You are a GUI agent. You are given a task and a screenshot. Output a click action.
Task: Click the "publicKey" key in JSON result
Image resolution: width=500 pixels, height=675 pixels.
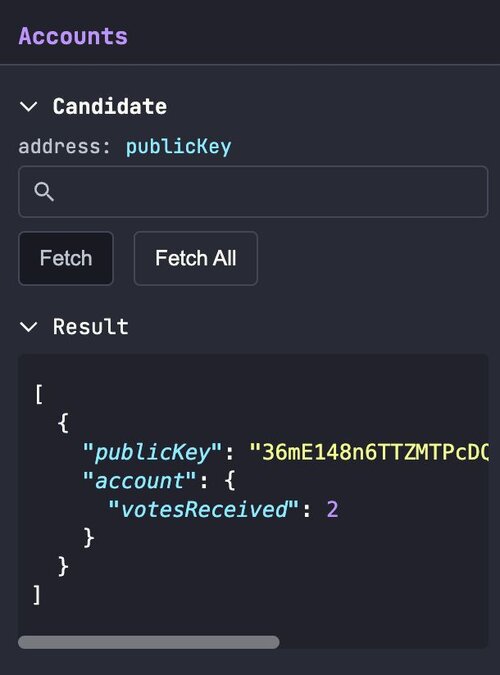(152, 452)
